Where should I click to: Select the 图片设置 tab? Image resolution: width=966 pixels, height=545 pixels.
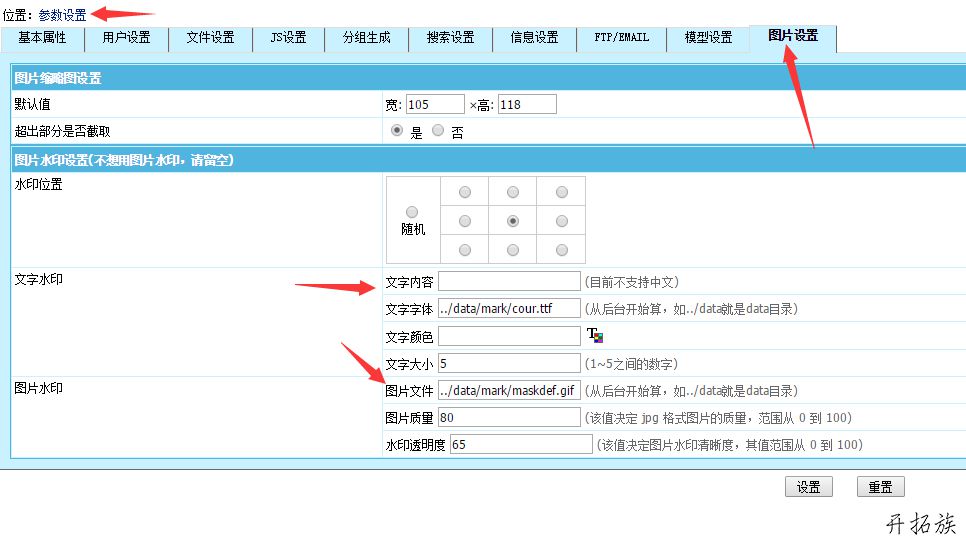[x=793, y=37]
